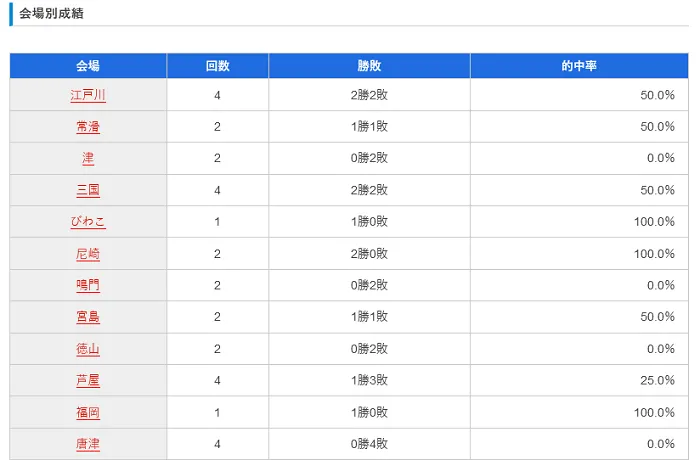Screen dimensions: 700x460
Task: Click the 1勝3敗 record cell
Action: (369, 381)
